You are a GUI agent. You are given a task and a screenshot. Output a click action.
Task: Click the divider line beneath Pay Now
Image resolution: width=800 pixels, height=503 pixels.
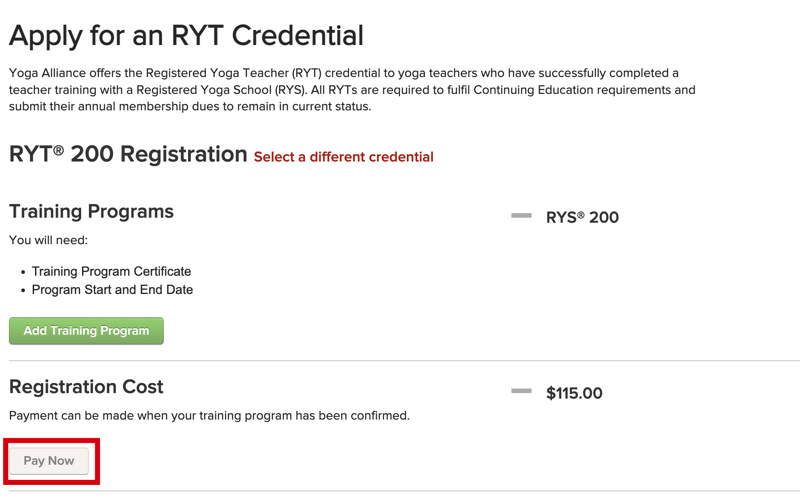coord(400,492)
